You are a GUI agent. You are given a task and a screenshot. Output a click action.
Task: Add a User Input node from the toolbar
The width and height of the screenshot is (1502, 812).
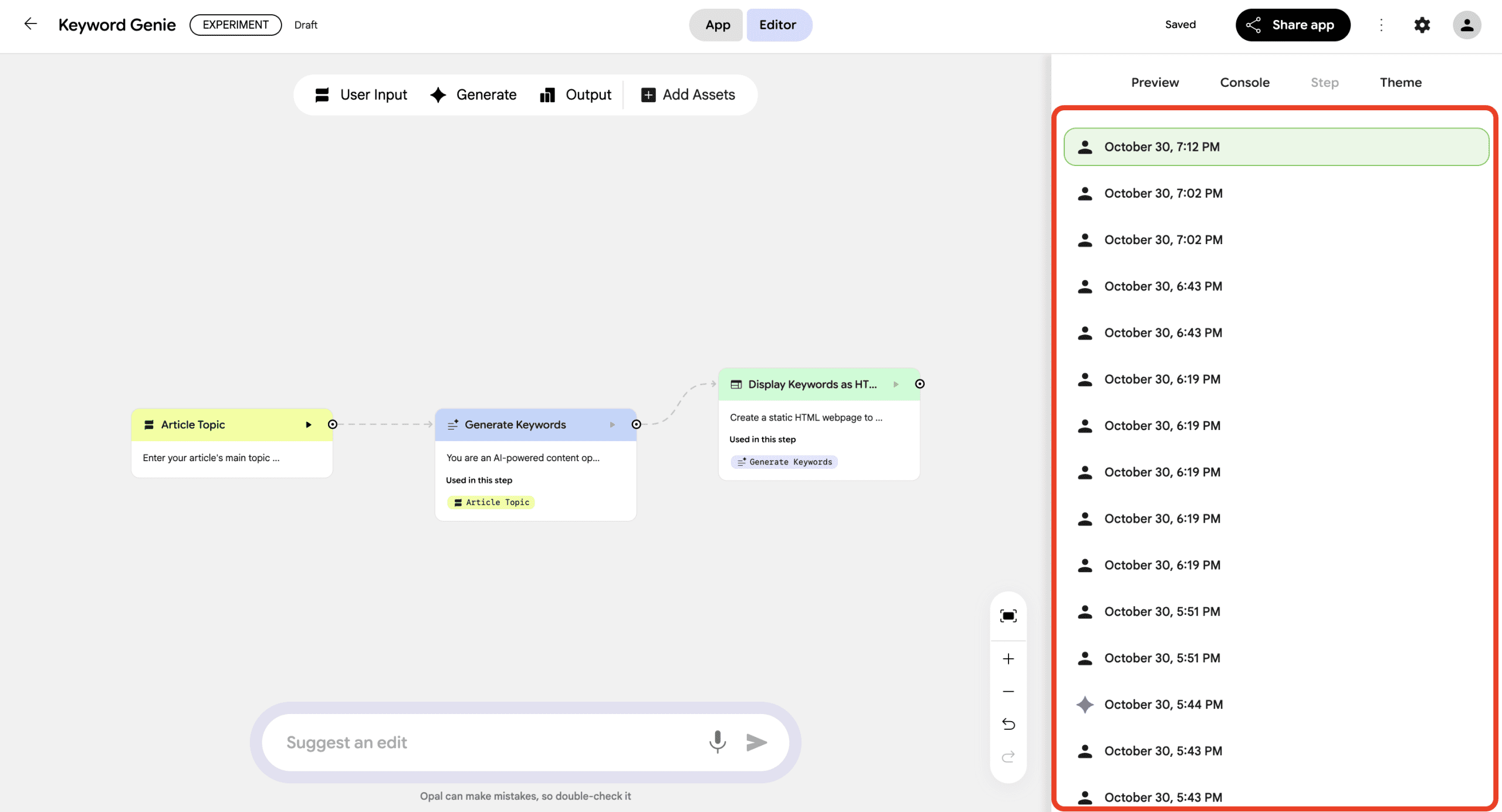(361, 94)
